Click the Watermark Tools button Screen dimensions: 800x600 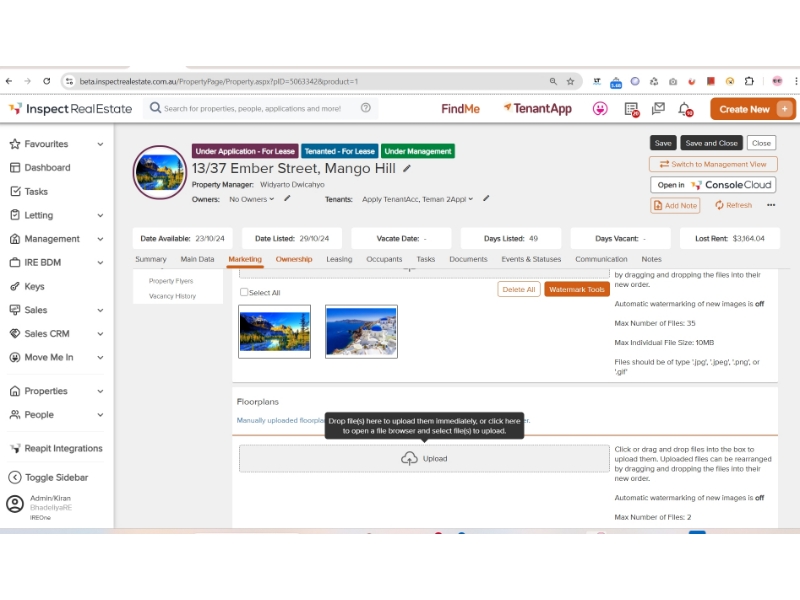pos(577,289)
